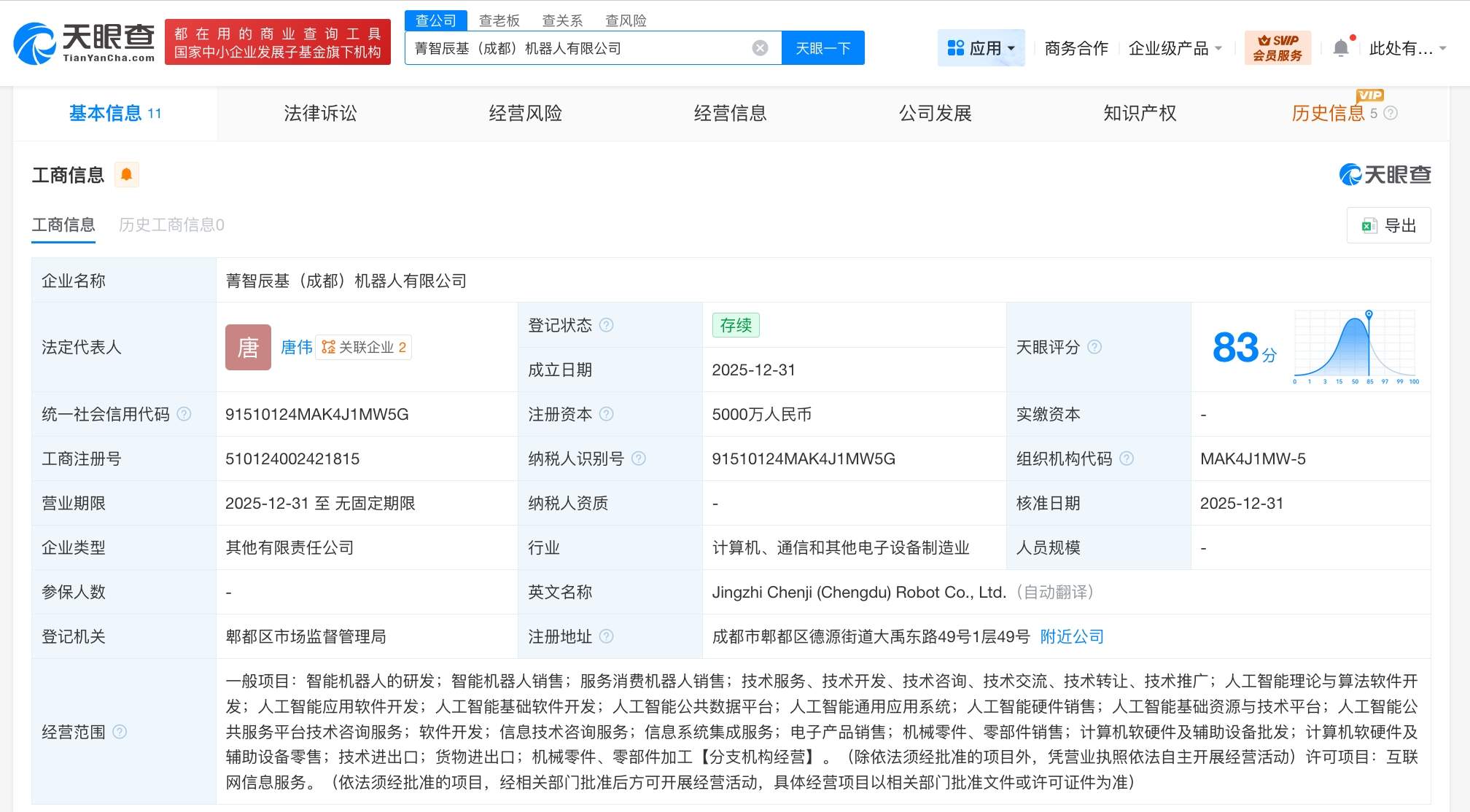The height and width of the screenshot is (812, 1470).
Task: Click the monitoring bell beside 工商信息
Action: (x=127, y=175)
